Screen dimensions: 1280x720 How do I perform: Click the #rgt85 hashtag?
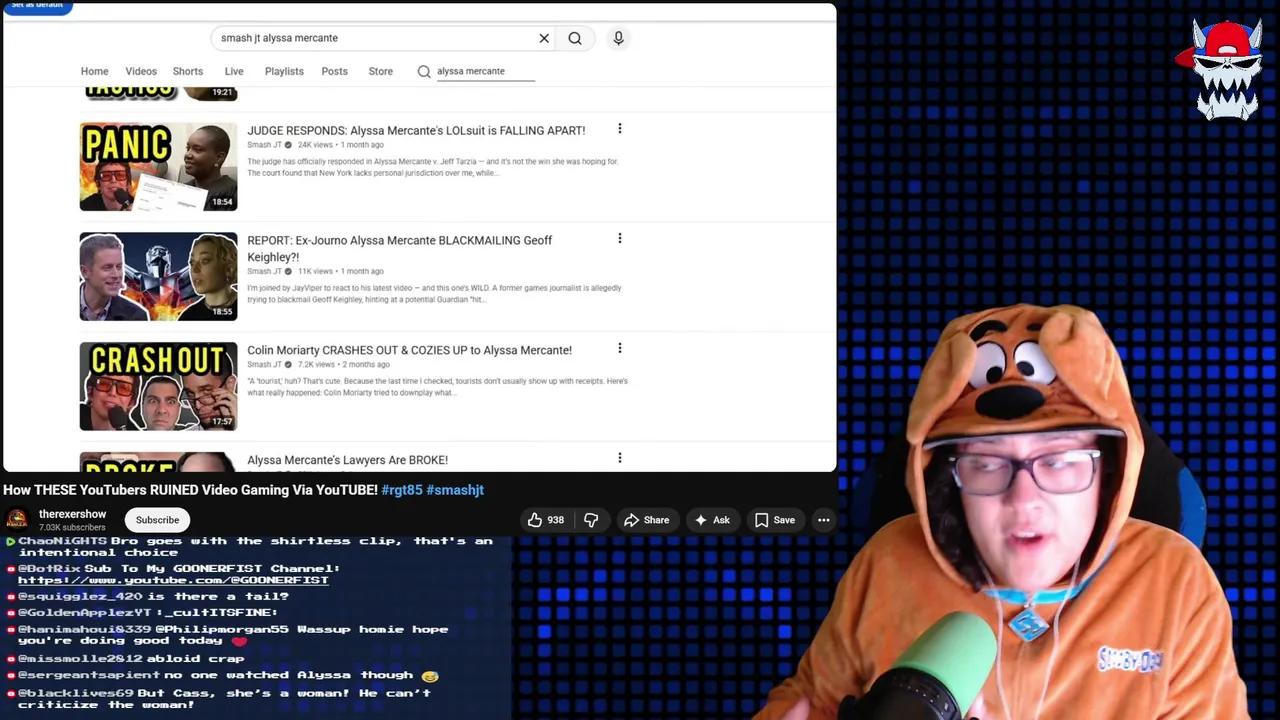pos(401,490)
